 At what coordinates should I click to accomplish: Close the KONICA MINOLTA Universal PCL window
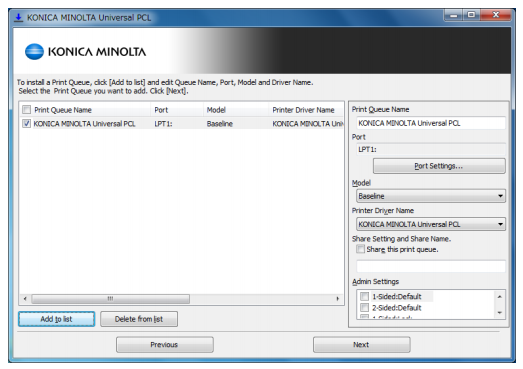496,15
